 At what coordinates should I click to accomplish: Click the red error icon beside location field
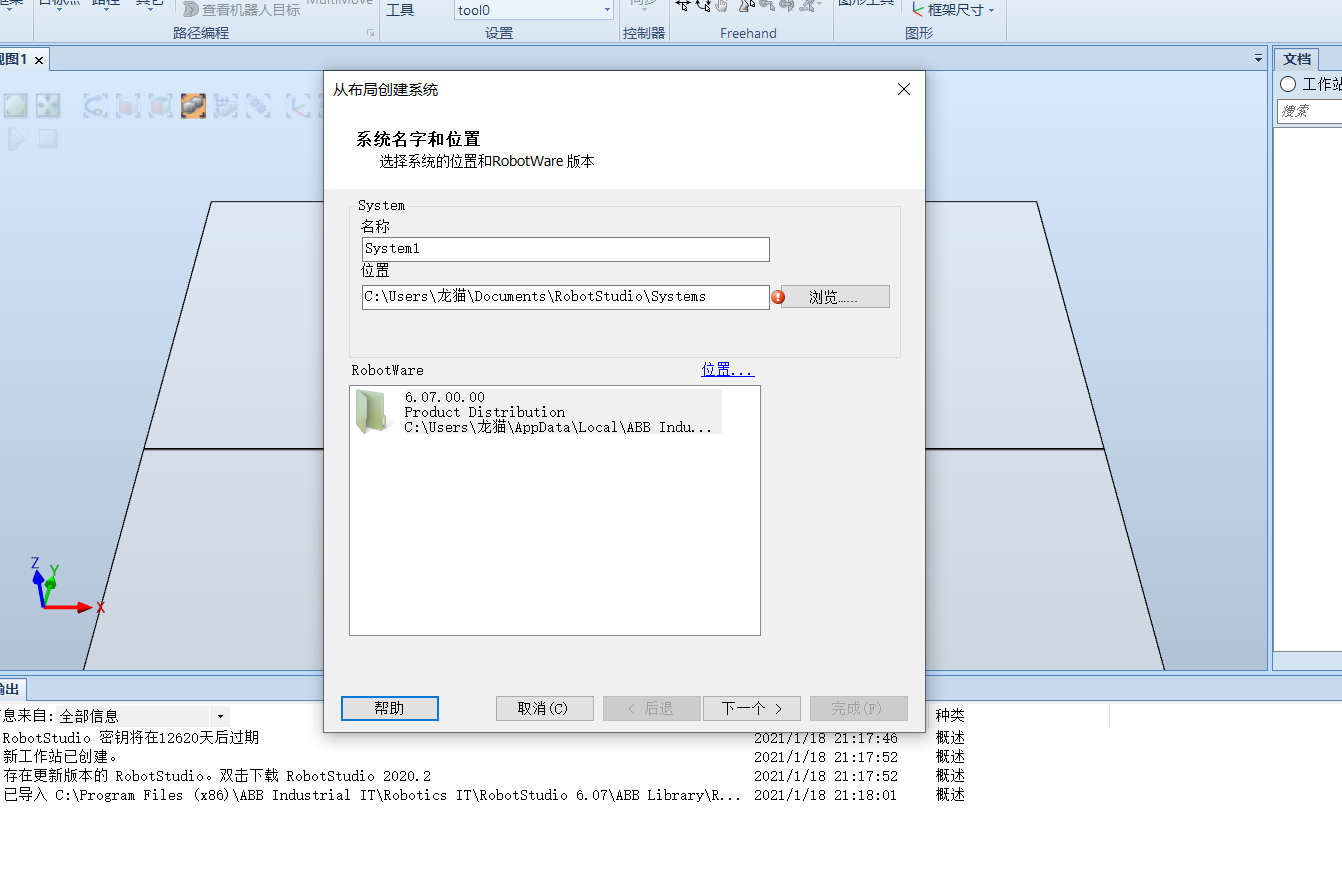coord(778,297)
